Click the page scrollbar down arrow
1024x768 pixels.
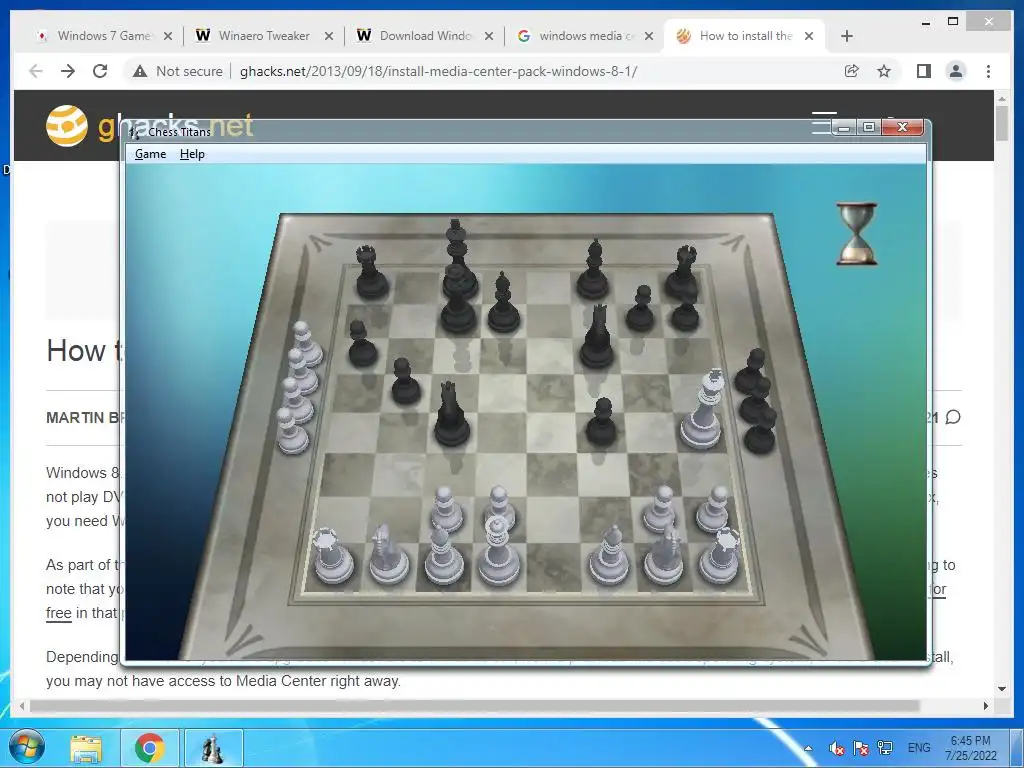1002,689
